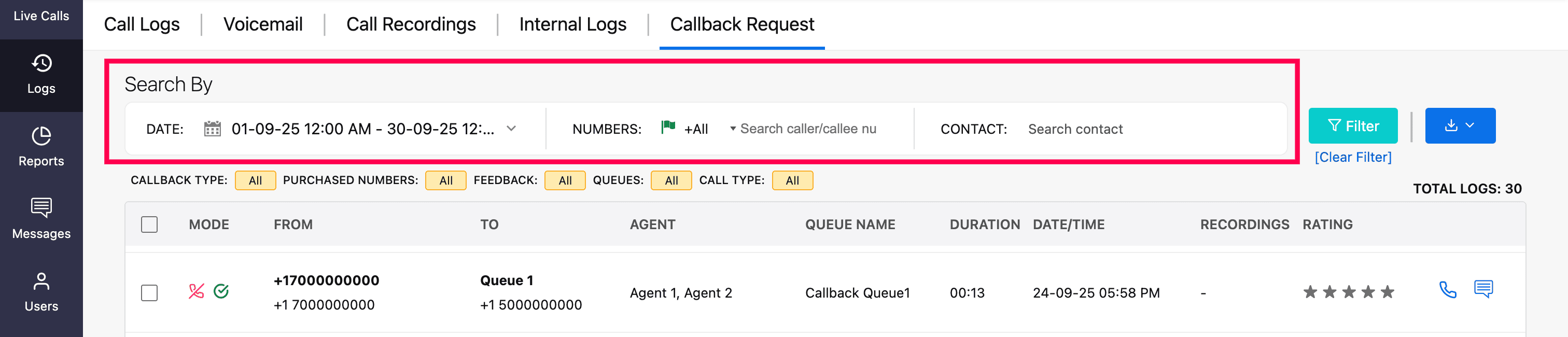
Task: Click the Clear Filter link
Action: pos(1352,157)
